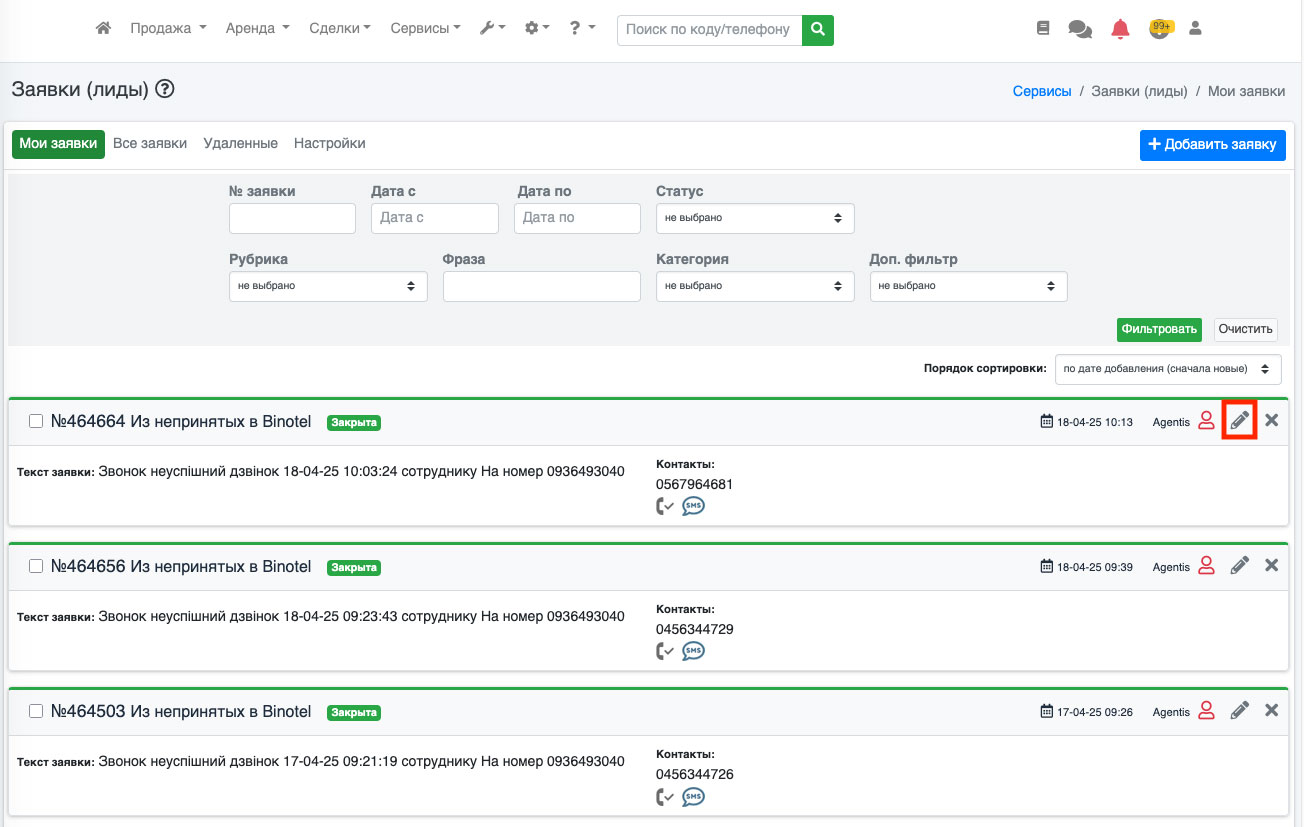Select checkbox of request №464656

36,567
